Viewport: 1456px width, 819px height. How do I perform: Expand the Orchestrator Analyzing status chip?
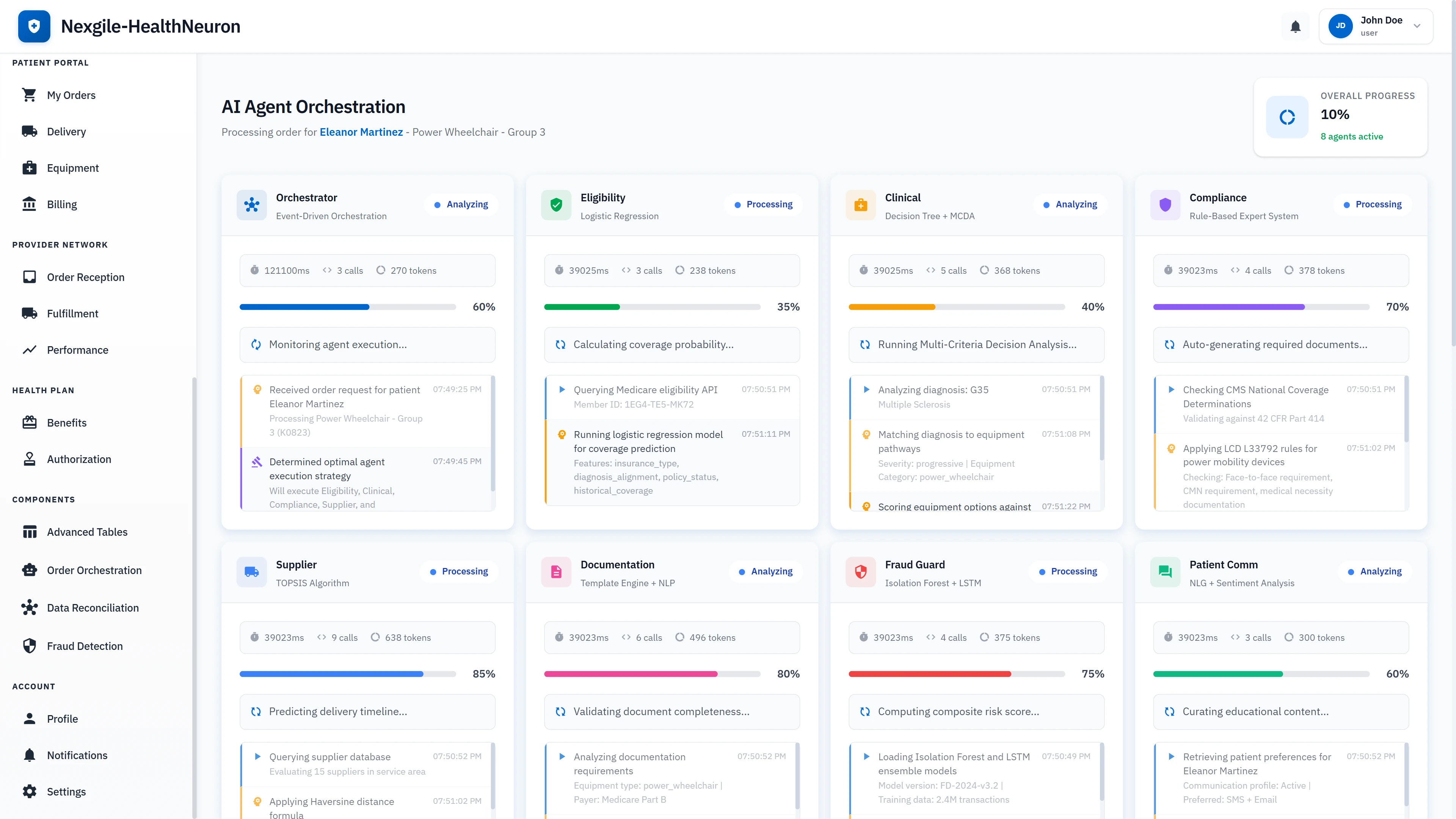(461, 204)
